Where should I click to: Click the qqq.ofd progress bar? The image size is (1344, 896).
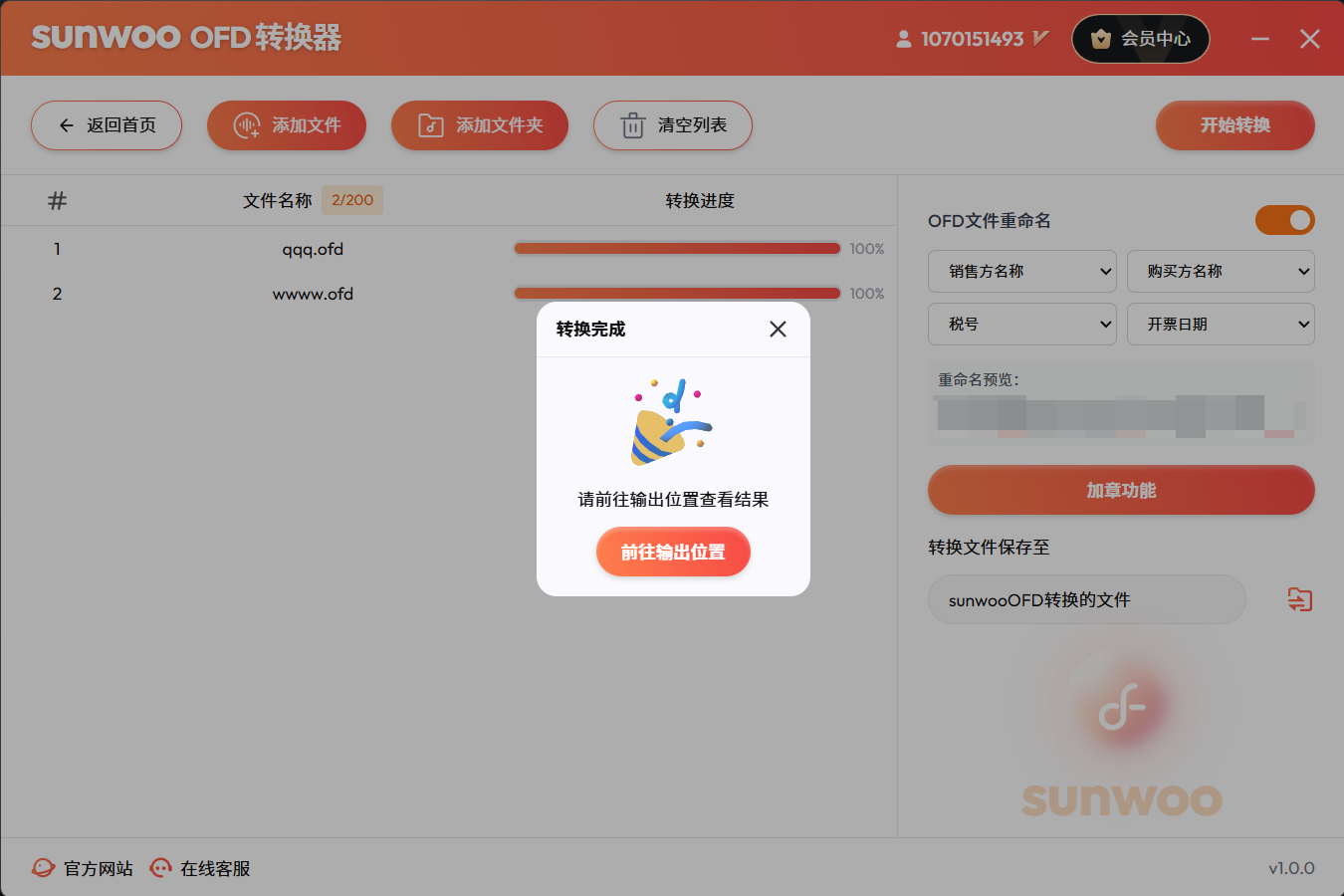click(677, 249)
